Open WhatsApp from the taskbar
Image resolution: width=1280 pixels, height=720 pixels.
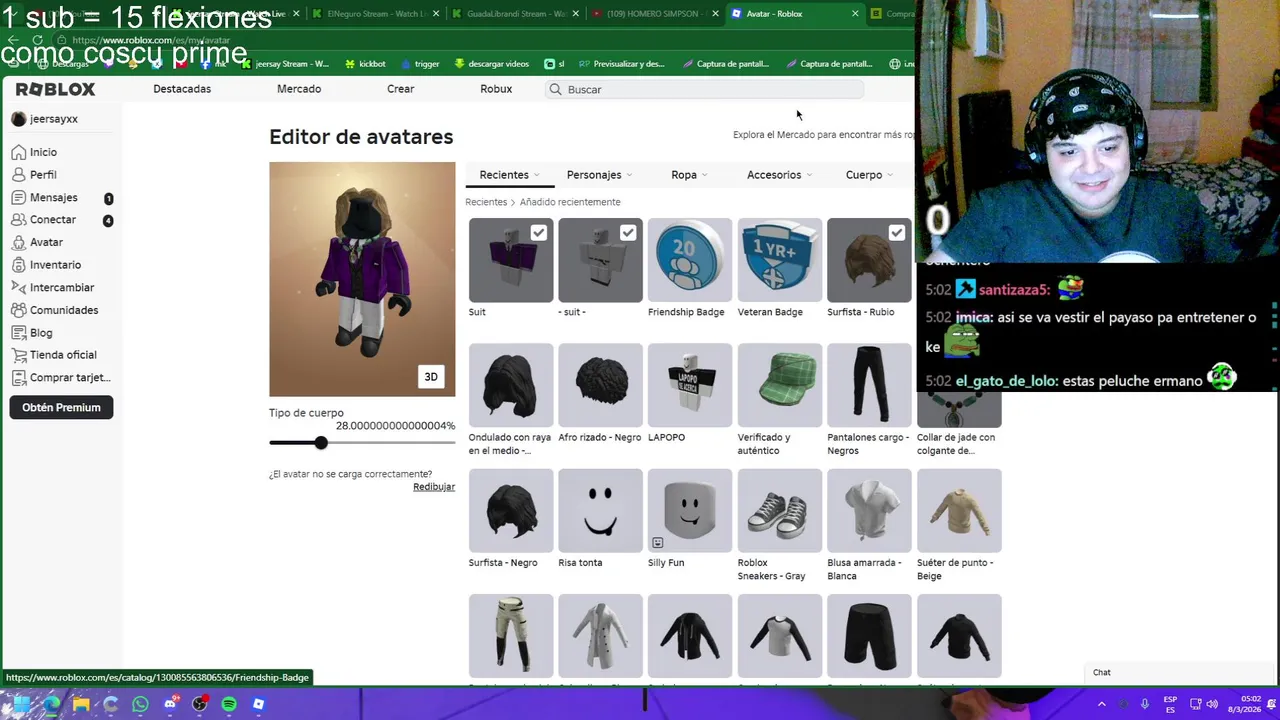[x=140, y=704]
